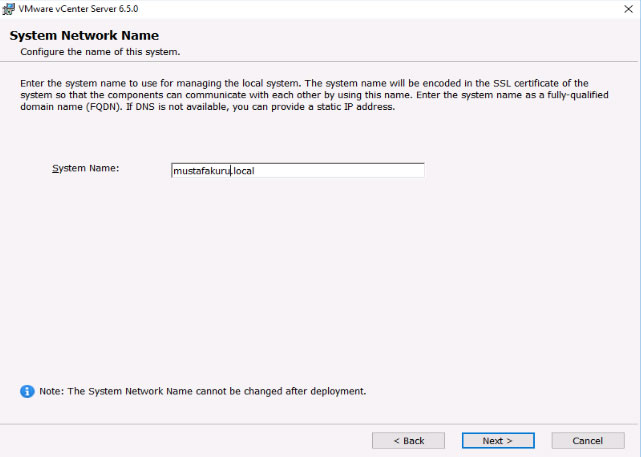The image size is (641, 457).
Task: Click Next to continue the installation
Action: click(x=498, y=441)
